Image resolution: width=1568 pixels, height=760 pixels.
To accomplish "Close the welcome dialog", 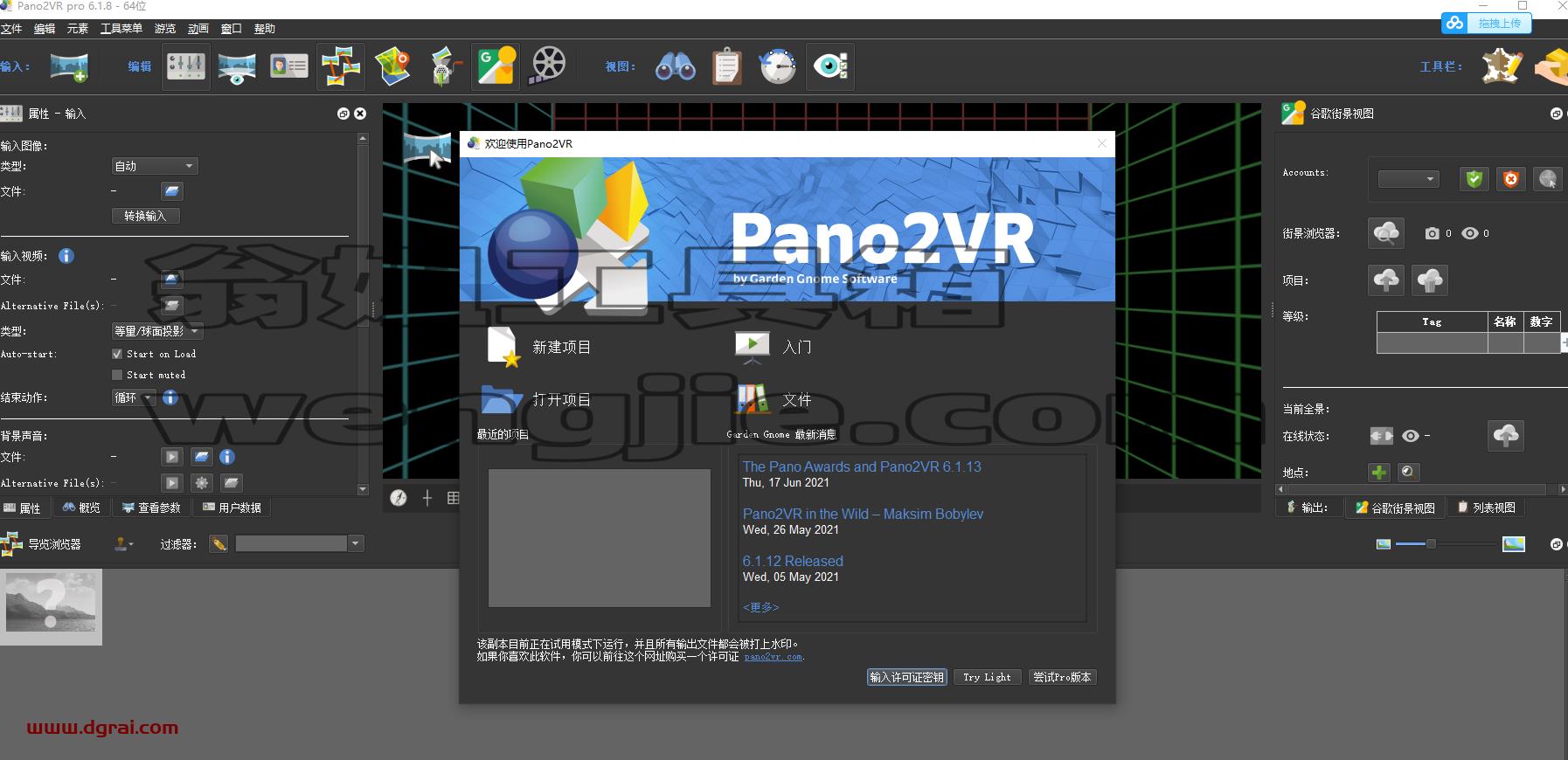I will coord(1101,143).
